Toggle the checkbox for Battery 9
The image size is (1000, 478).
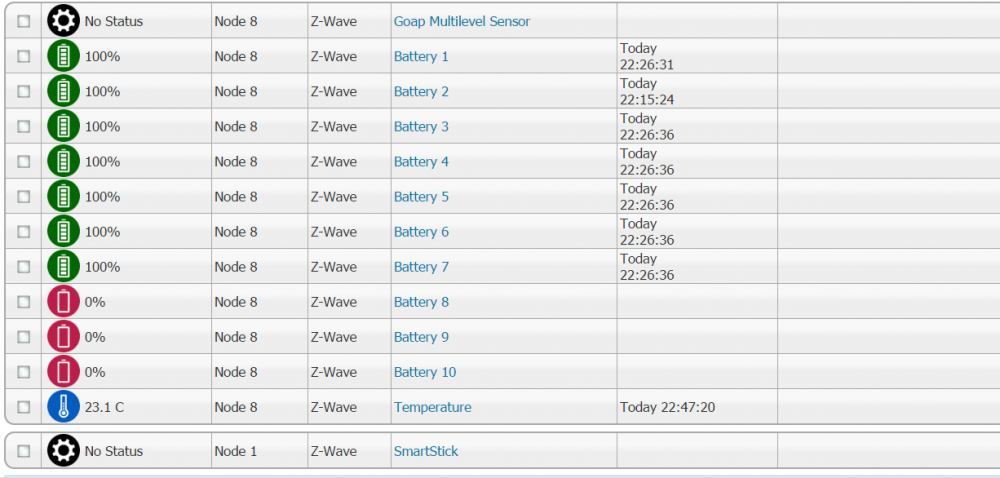[24, 337]
